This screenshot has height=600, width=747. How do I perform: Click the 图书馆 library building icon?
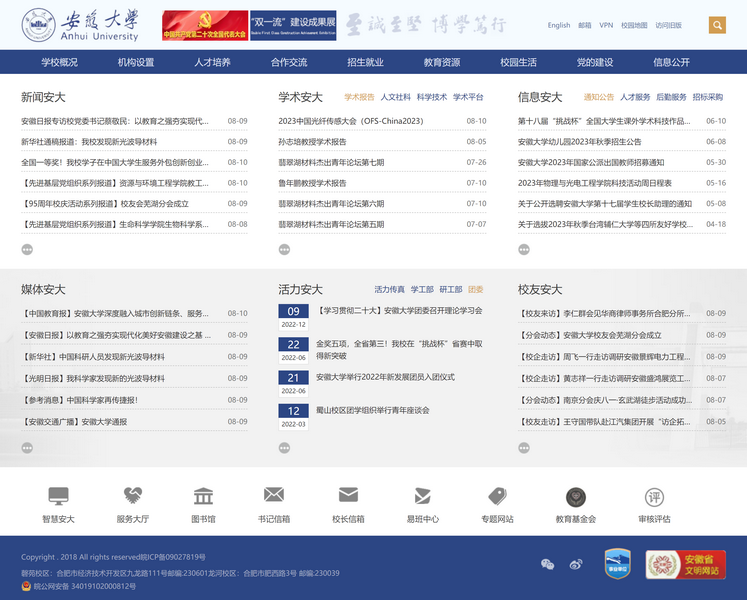point(203,497)
